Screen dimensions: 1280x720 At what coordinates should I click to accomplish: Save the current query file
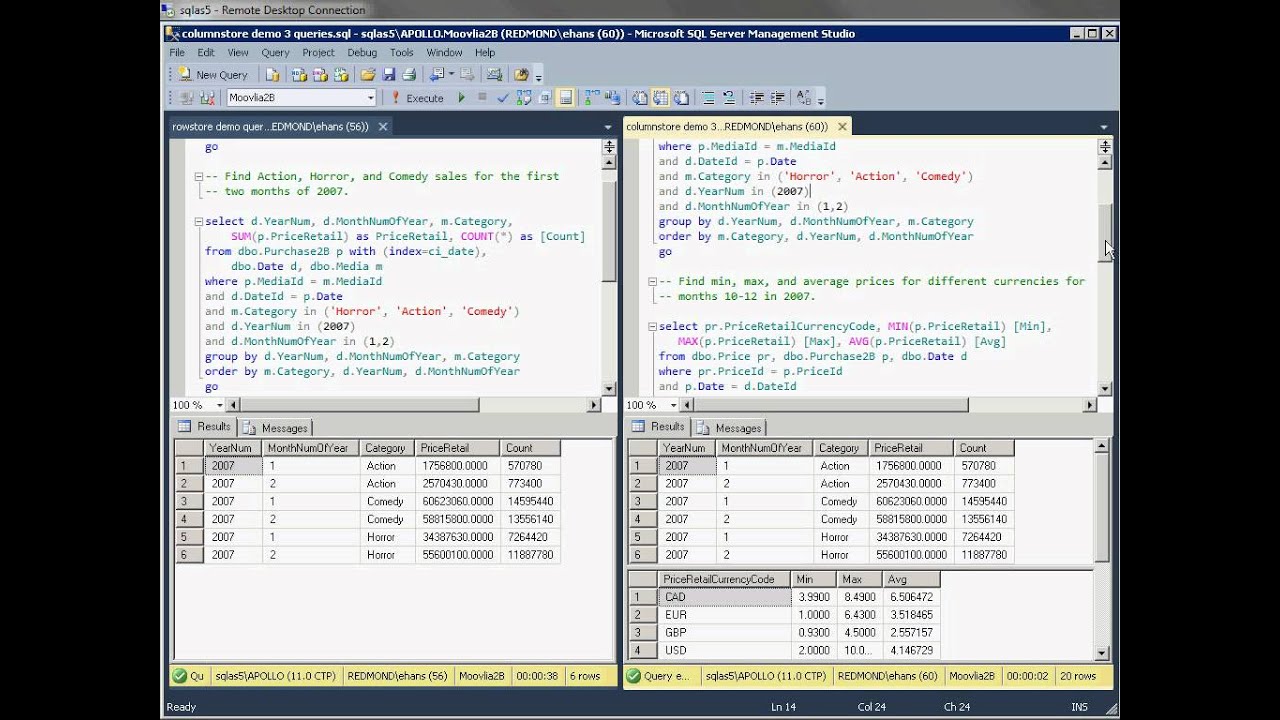coord(388,75)
